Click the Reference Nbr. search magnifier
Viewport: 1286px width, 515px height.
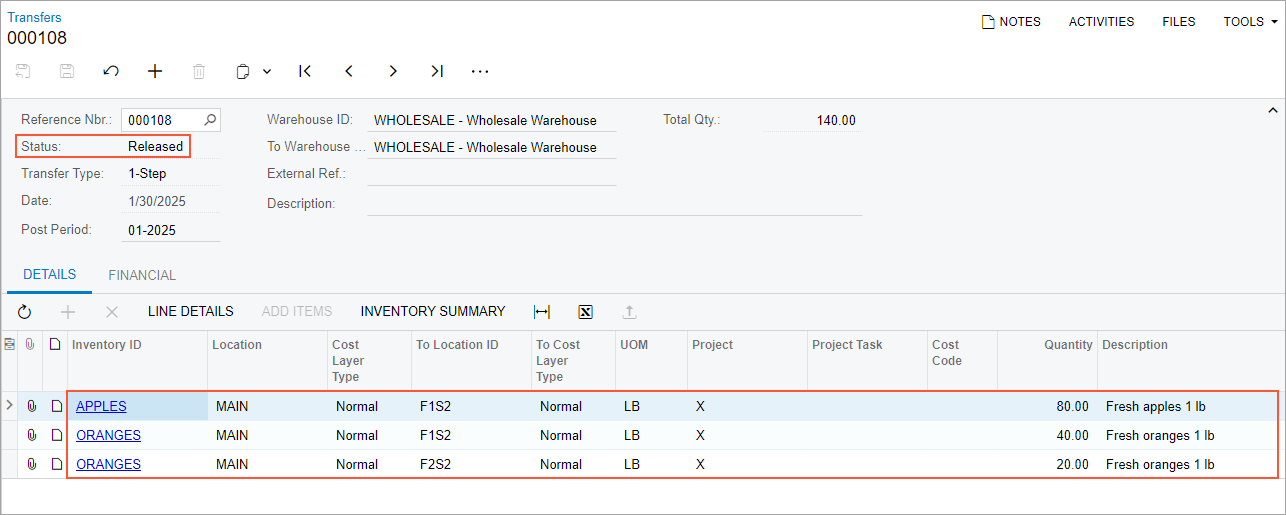pos(210,120)
